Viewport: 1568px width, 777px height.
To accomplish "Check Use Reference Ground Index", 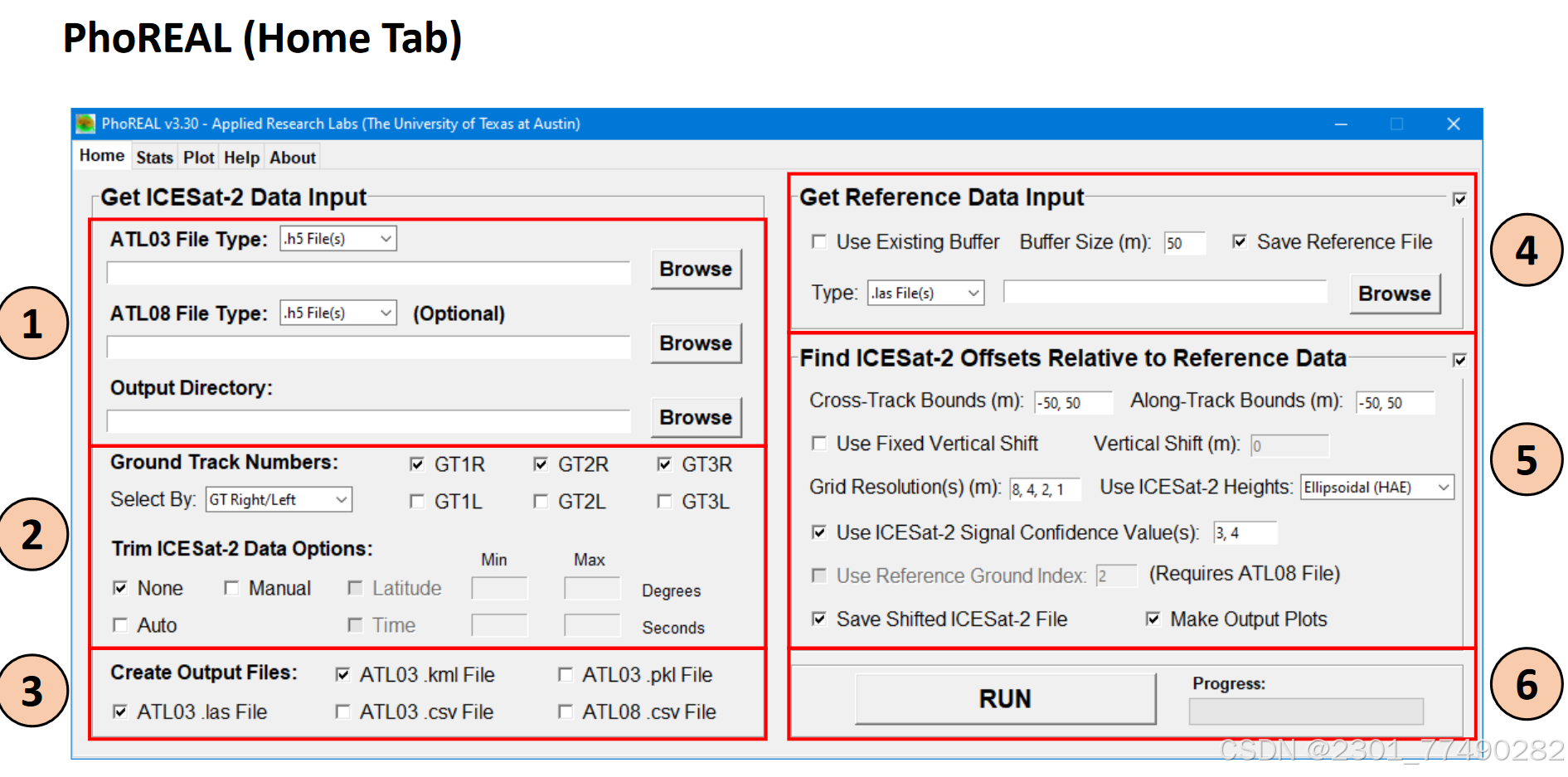I will (819, 575).
